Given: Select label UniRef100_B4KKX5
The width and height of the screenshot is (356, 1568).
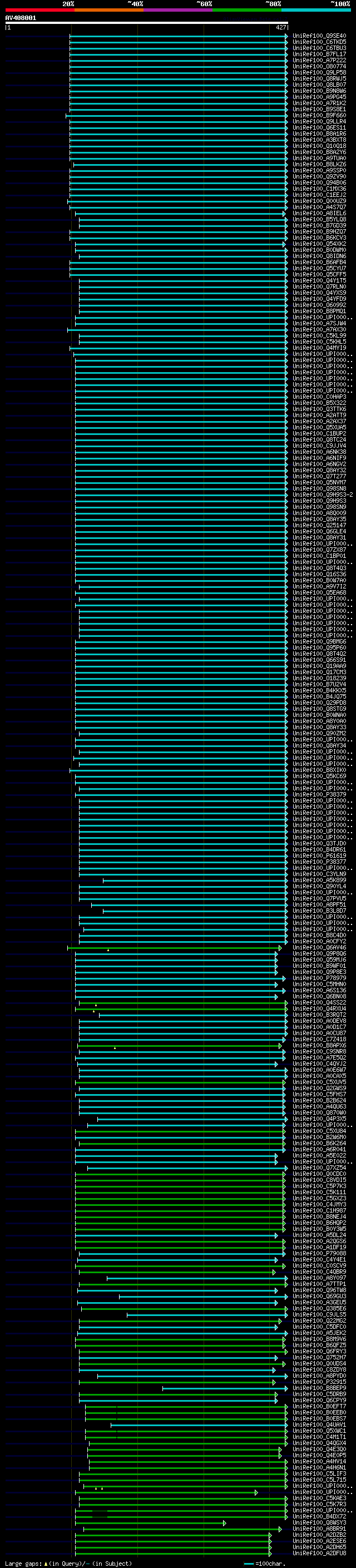Looking at the screenshot, I should pos(319,690).
